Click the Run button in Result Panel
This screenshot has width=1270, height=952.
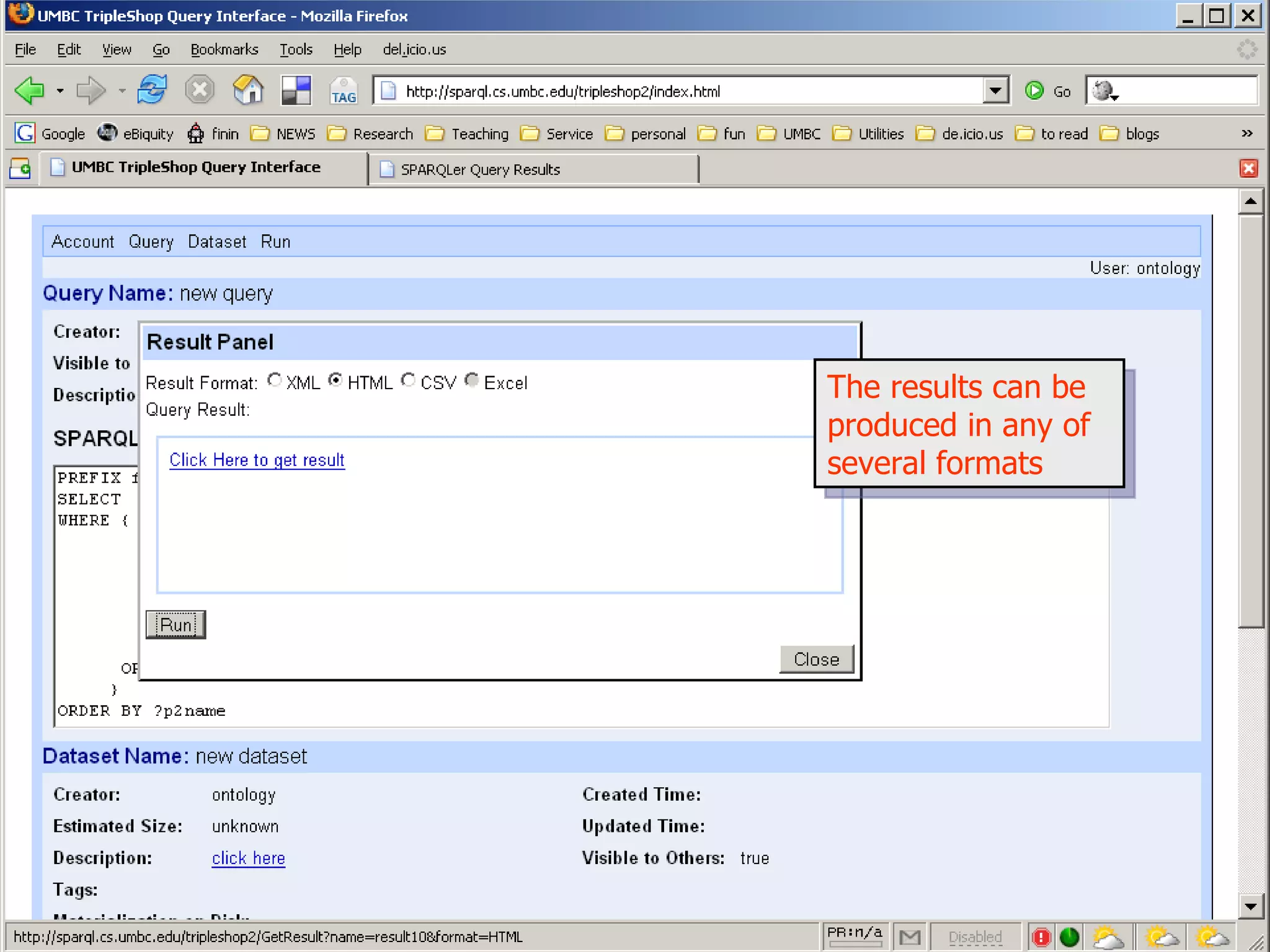point(175,625)
